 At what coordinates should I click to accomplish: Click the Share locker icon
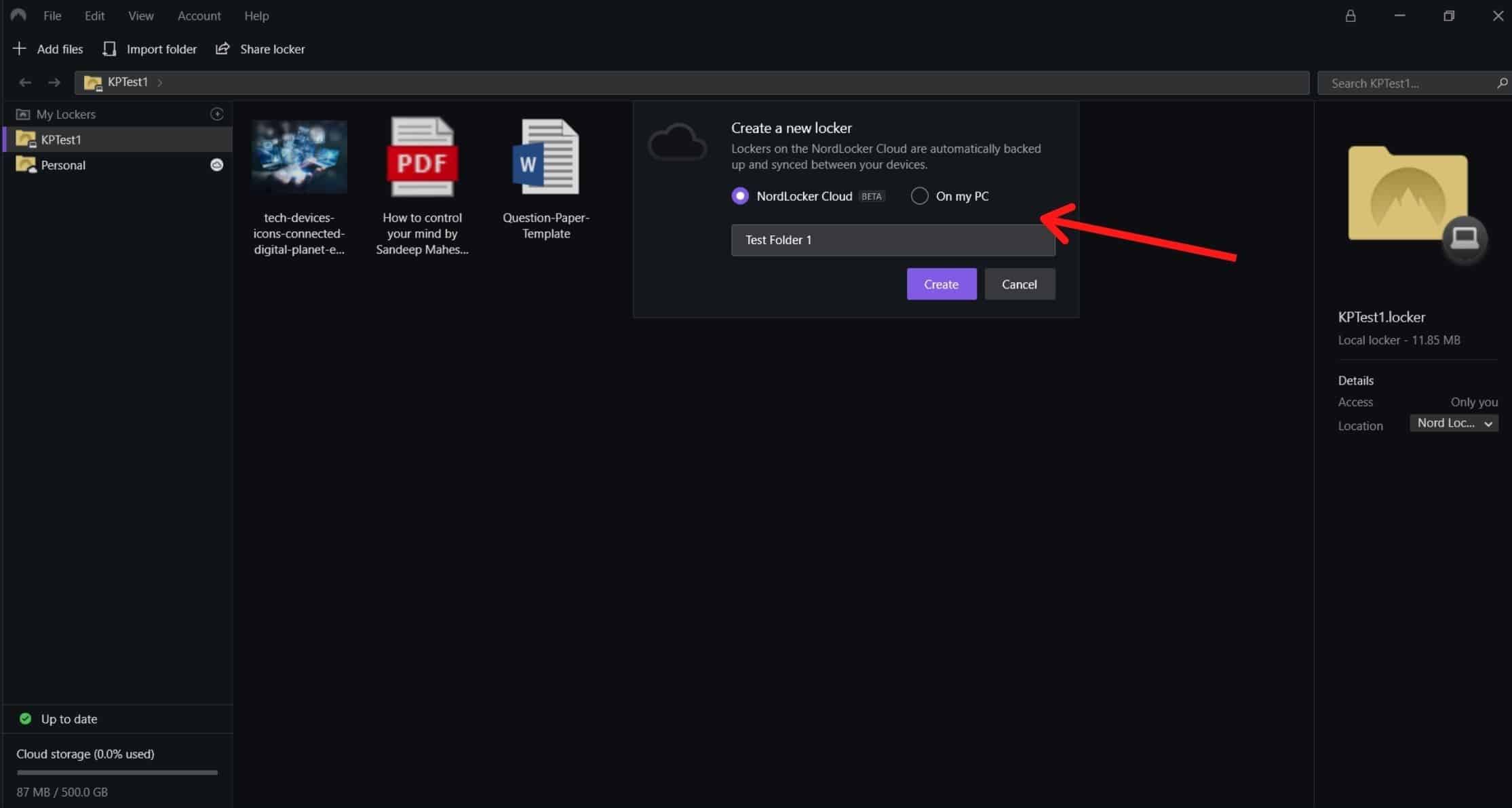click(x=222, y=49)
